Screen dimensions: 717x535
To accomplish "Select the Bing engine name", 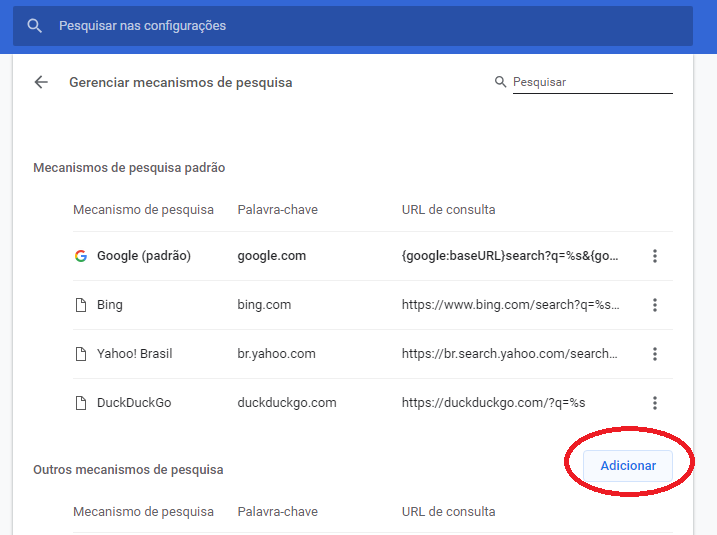I will [110, 305].
